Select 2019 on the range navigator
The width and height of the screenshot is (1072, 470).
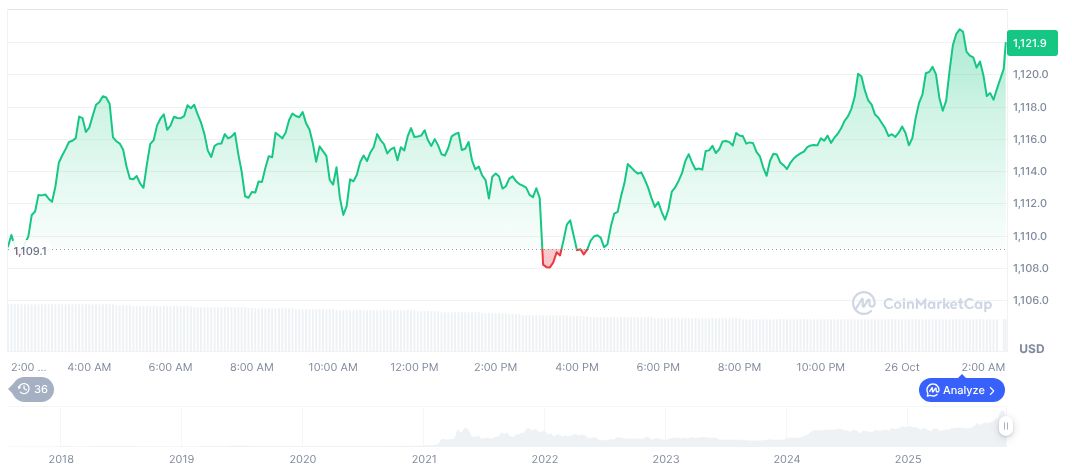point(181,459)
